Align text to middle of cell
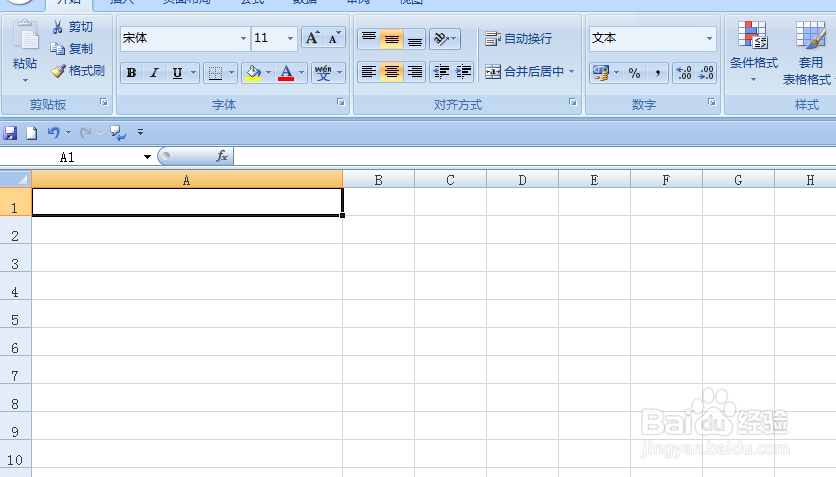The image size is (836, 477). pyautogui.click(x=391, y=39)
